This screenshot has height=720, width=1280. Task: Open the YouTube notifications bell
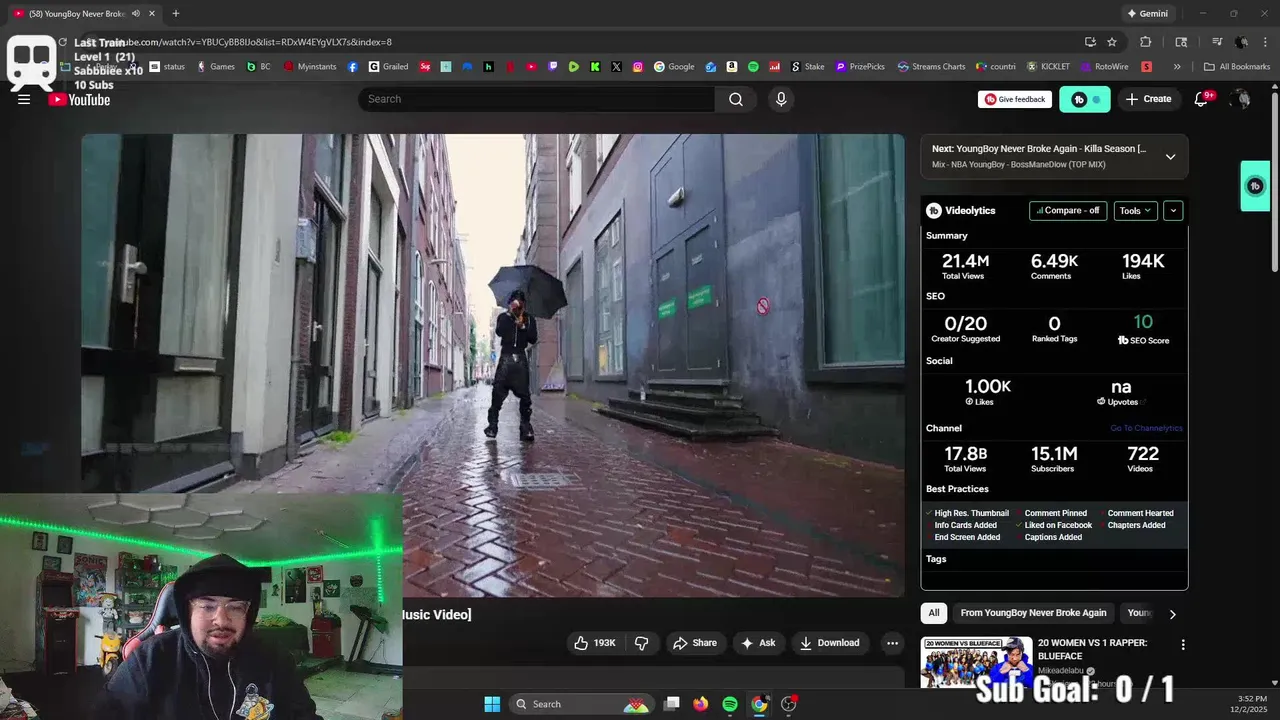1202,99
